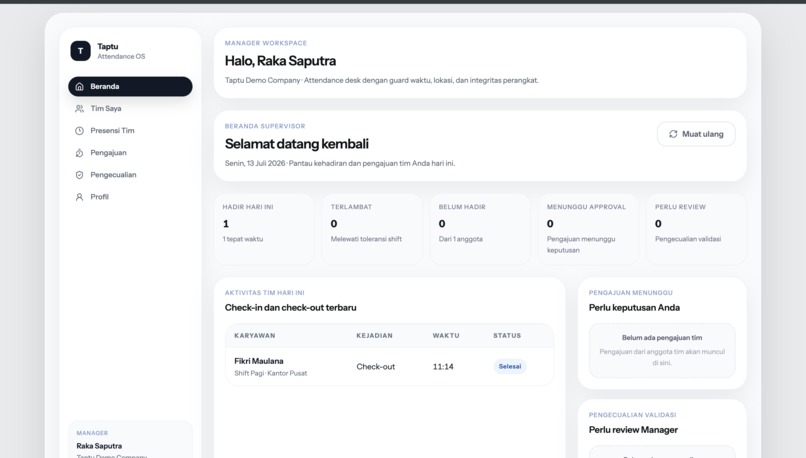This screenshot has height=458, width=806.
Task: Click the Check-out event cell
Action: tap(376, 367)
